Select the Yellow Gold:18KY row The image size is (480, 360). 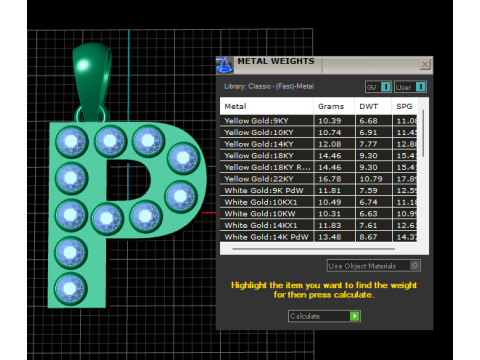pos(318,156)
